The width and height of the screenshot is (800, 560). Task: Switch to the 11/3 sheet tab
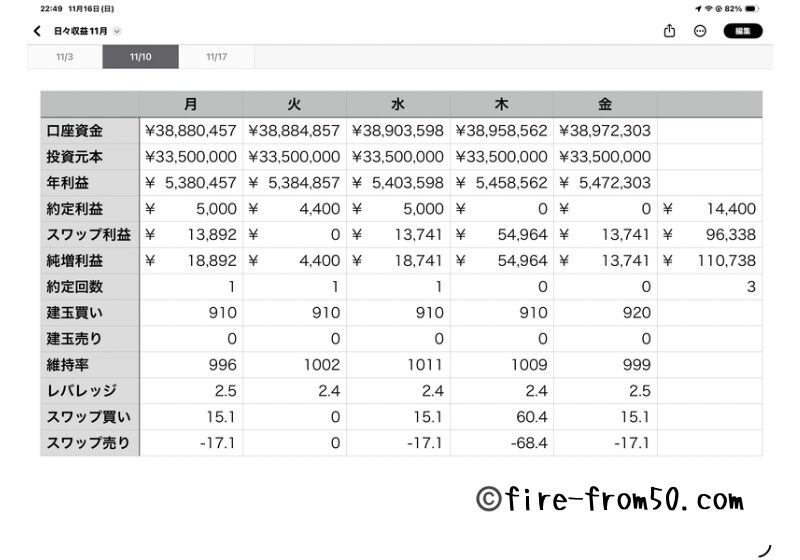(65, 57)
